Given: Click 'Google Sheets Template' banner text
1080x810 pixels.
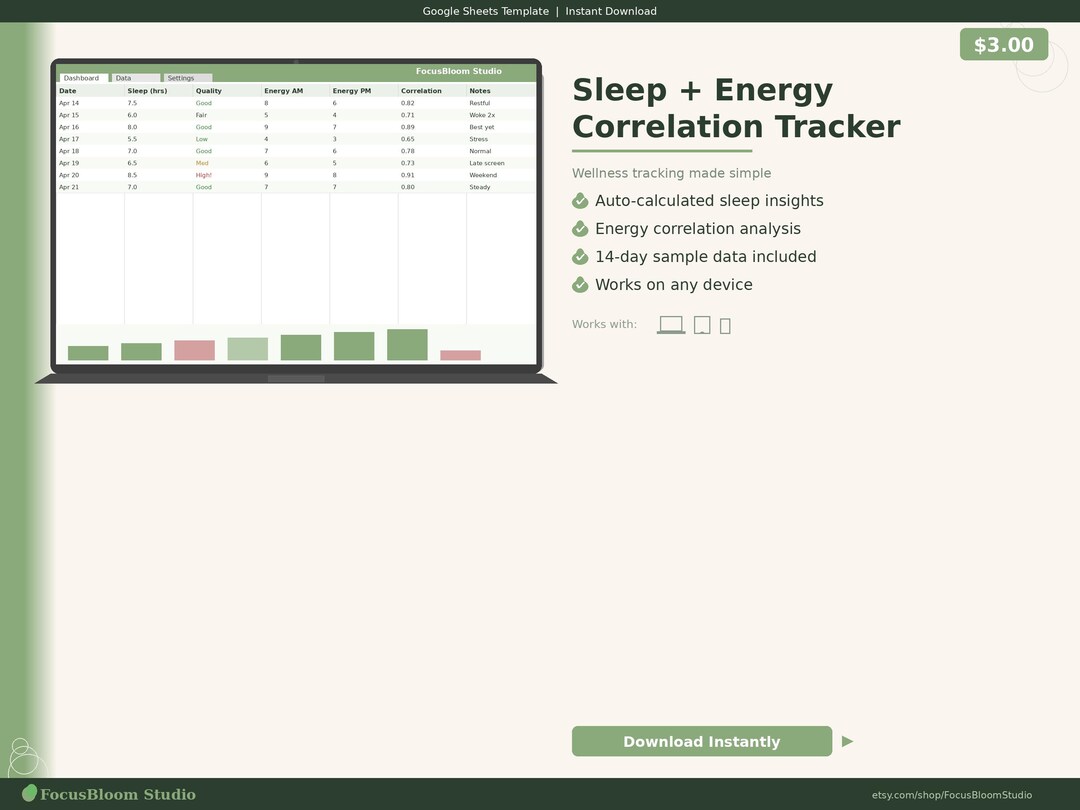Looking at the screenshot, I should coord(486,11).
